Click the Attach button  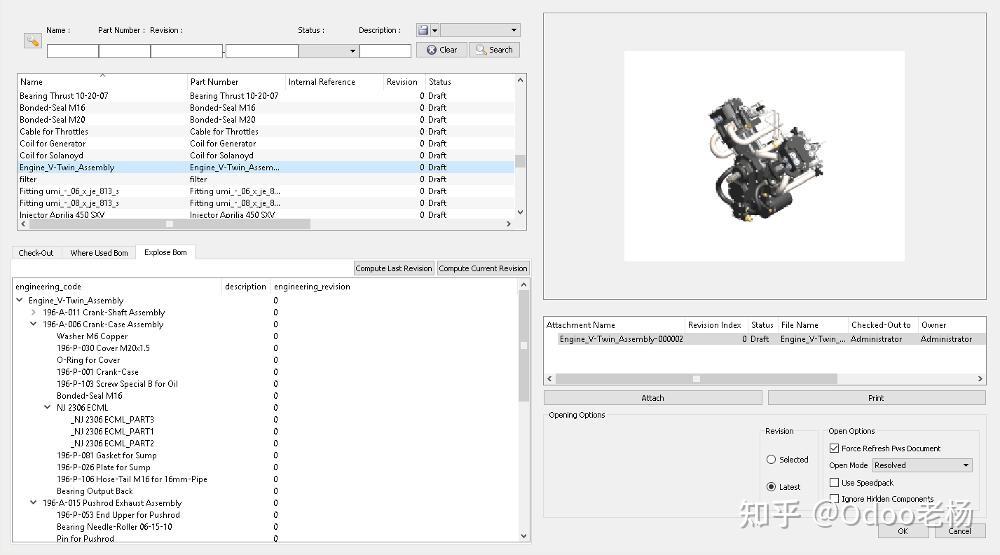point(653,398)
